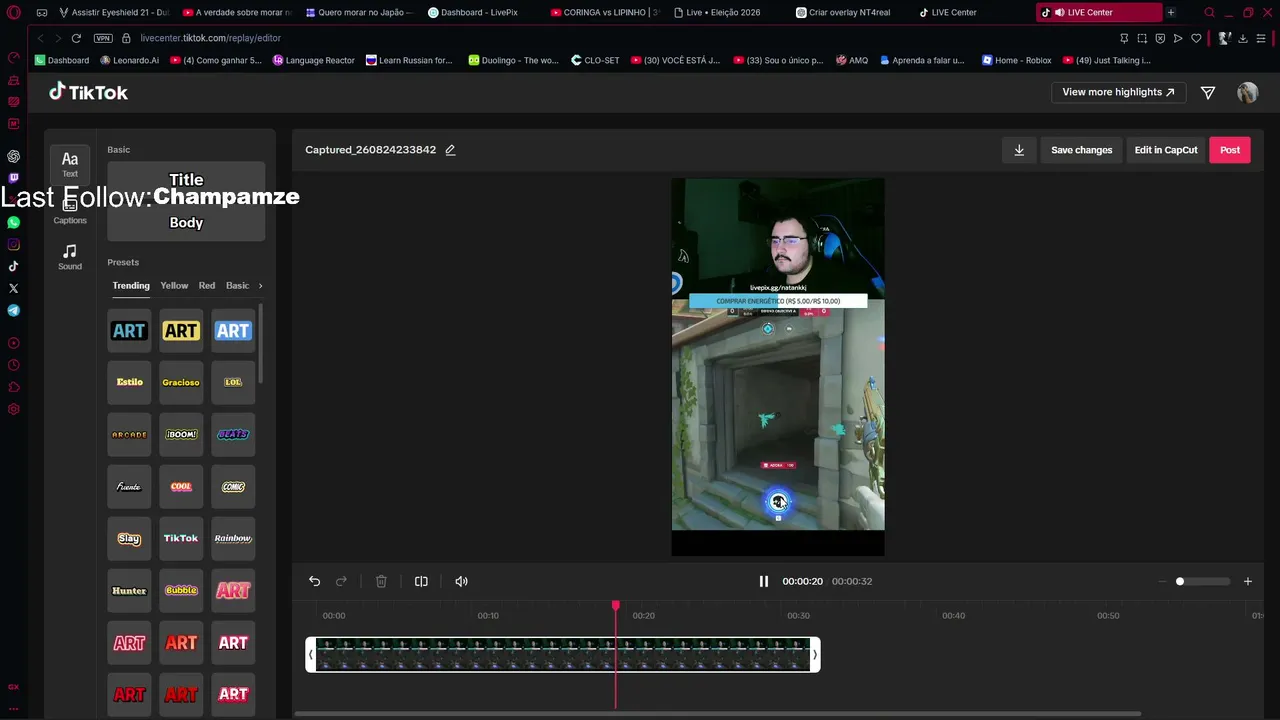Viewport: 1280px width, 720px height.
Task: Select the video clip strip in the timeline
Action: [x=563, y=655]
